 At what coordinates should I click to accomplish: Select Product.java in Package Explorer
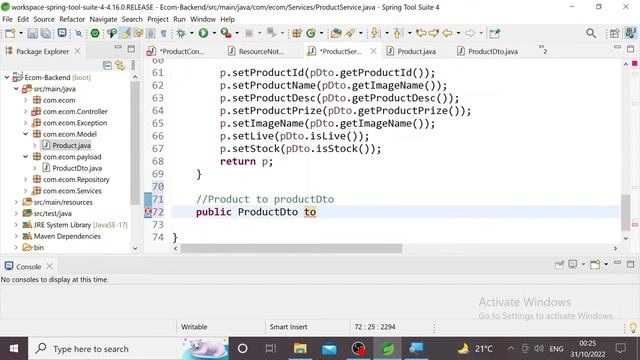coord(67,145)
